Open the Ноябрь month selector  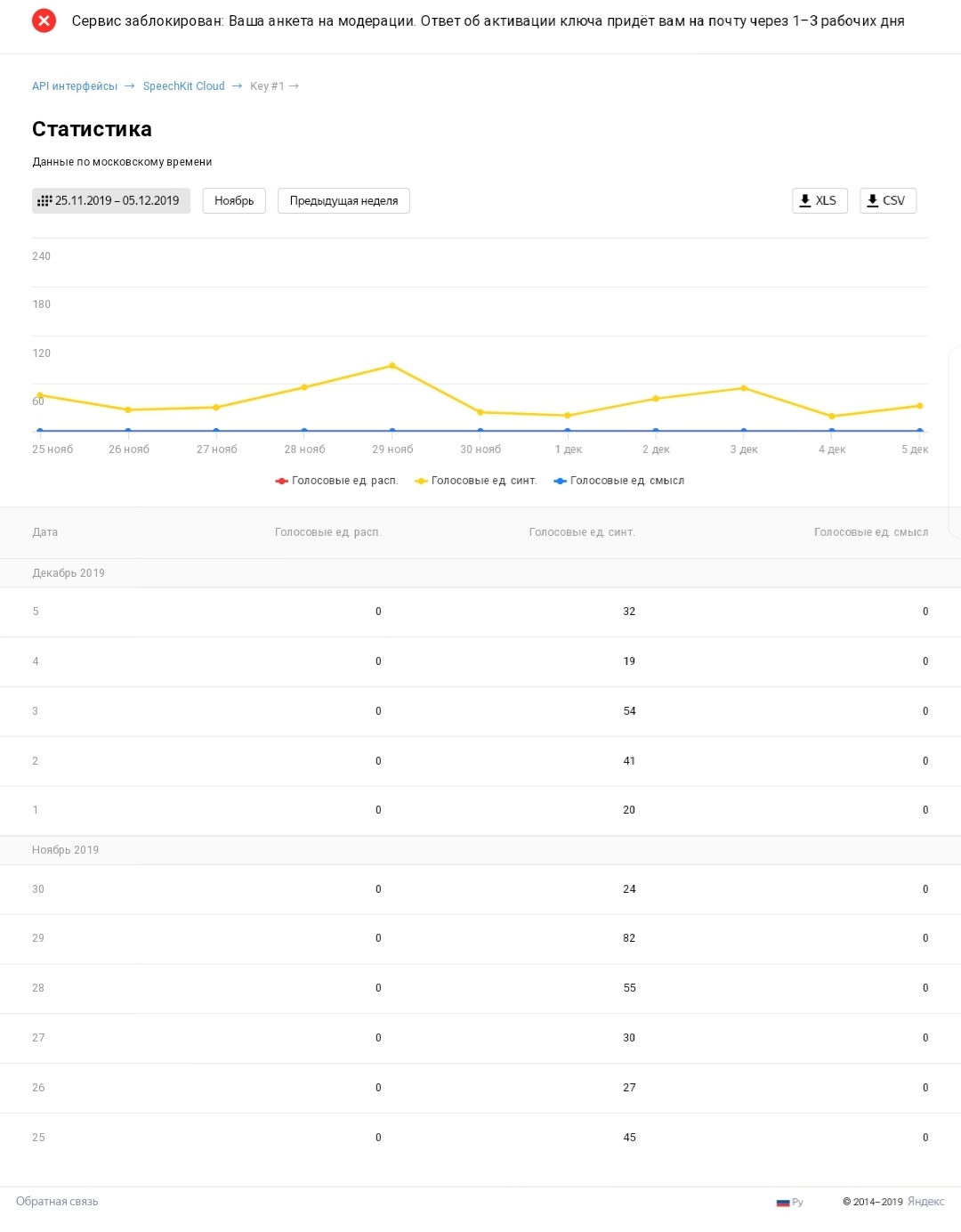tap(234, 200)
